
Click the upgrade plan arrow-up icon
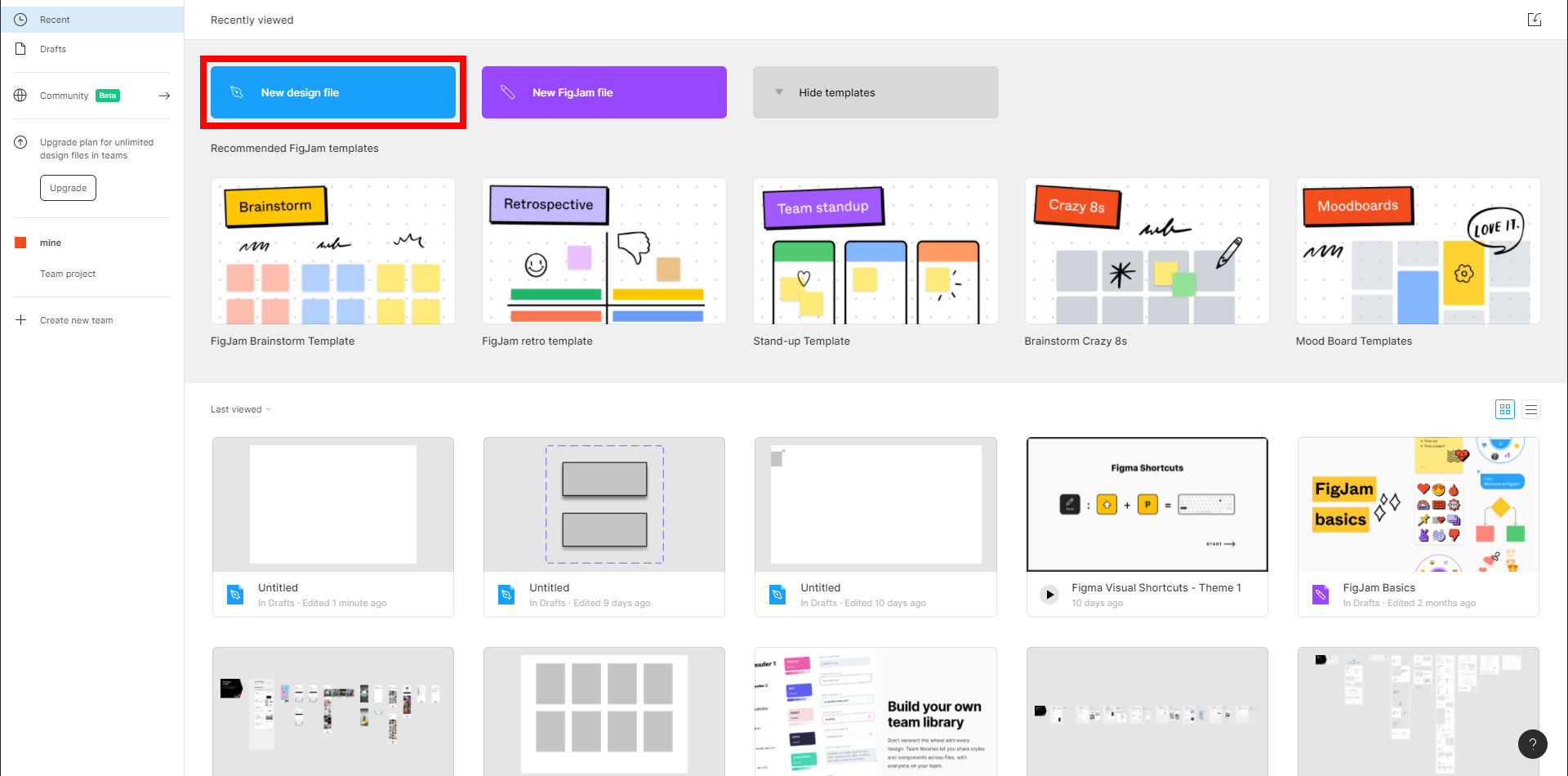tap(20, 142)
